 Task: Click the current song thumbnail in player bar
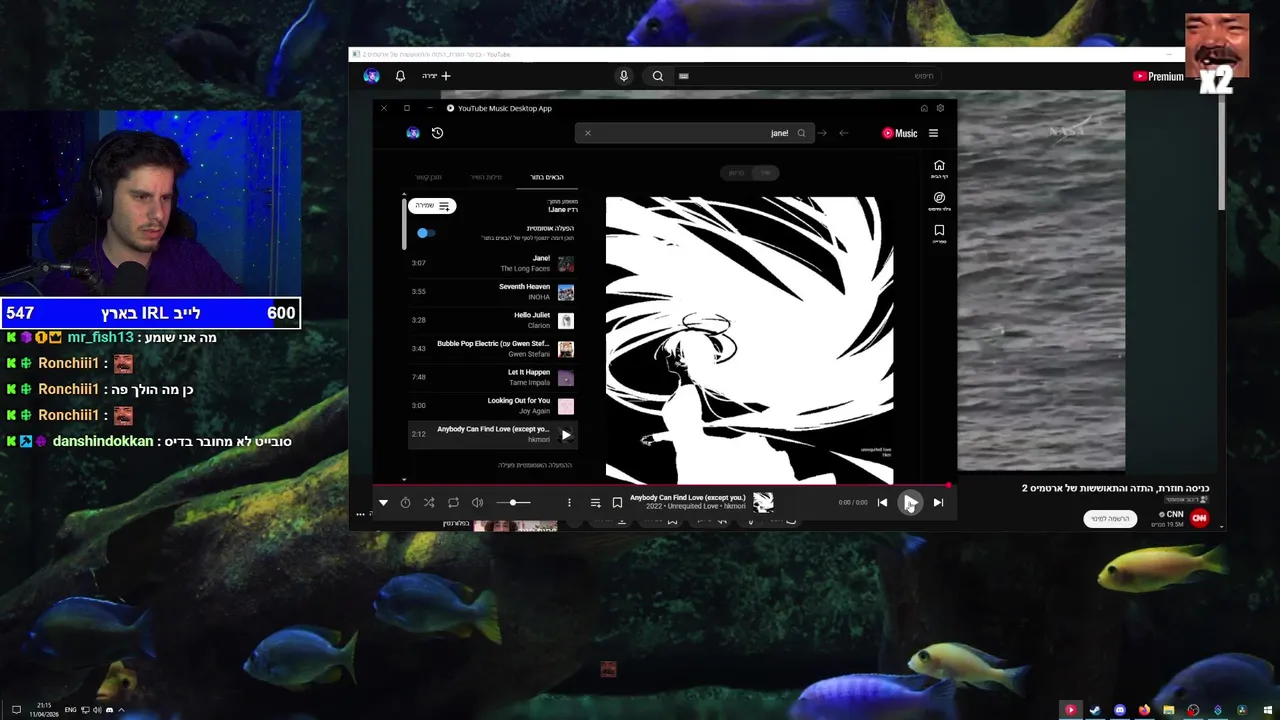click(x=763, y=502)
